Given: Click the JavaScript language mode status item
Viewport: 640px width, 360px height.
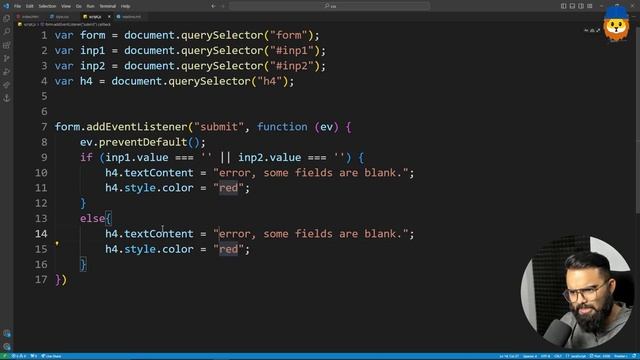Looking at the screenshot, I should pos(576,356).
